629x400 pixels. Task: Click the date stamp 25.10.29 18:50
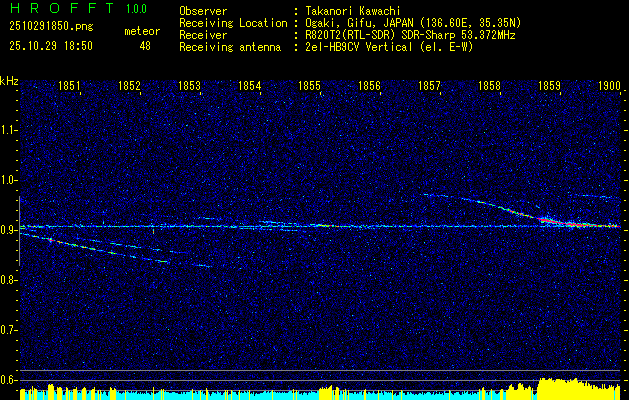(x=51, y=46)
